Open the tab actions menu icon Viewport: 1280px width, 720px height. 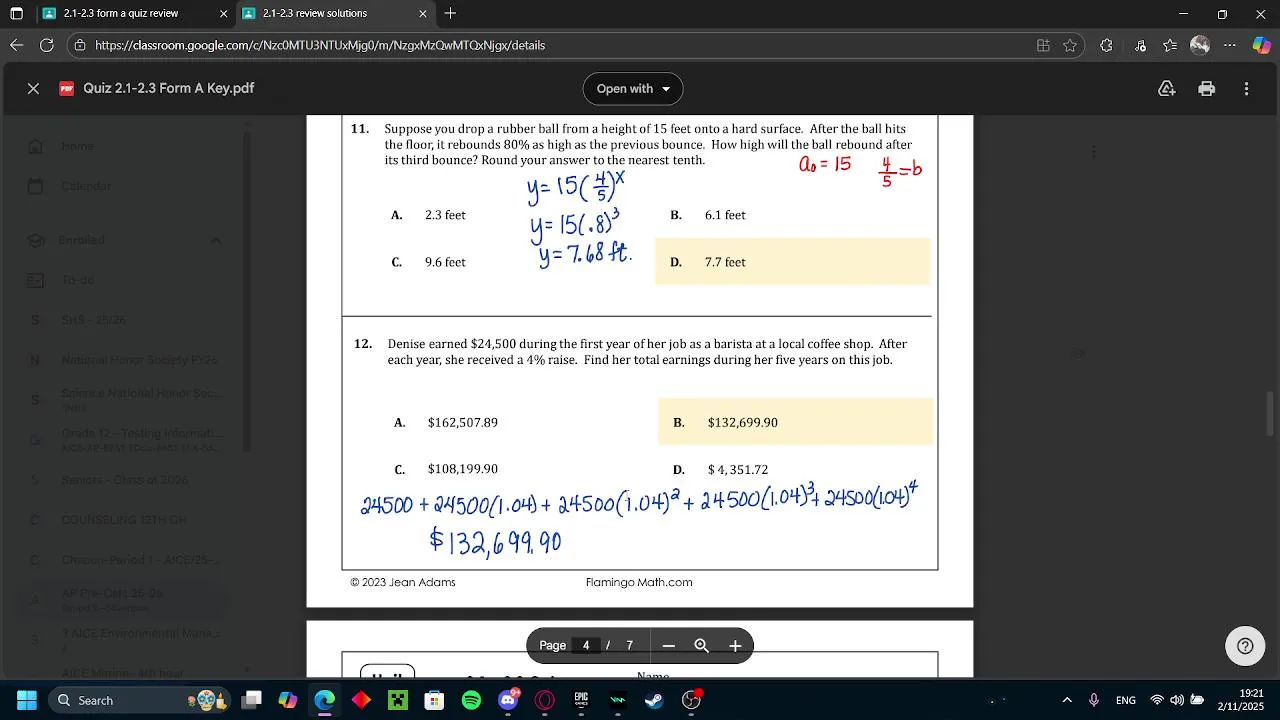coord(16,13)
